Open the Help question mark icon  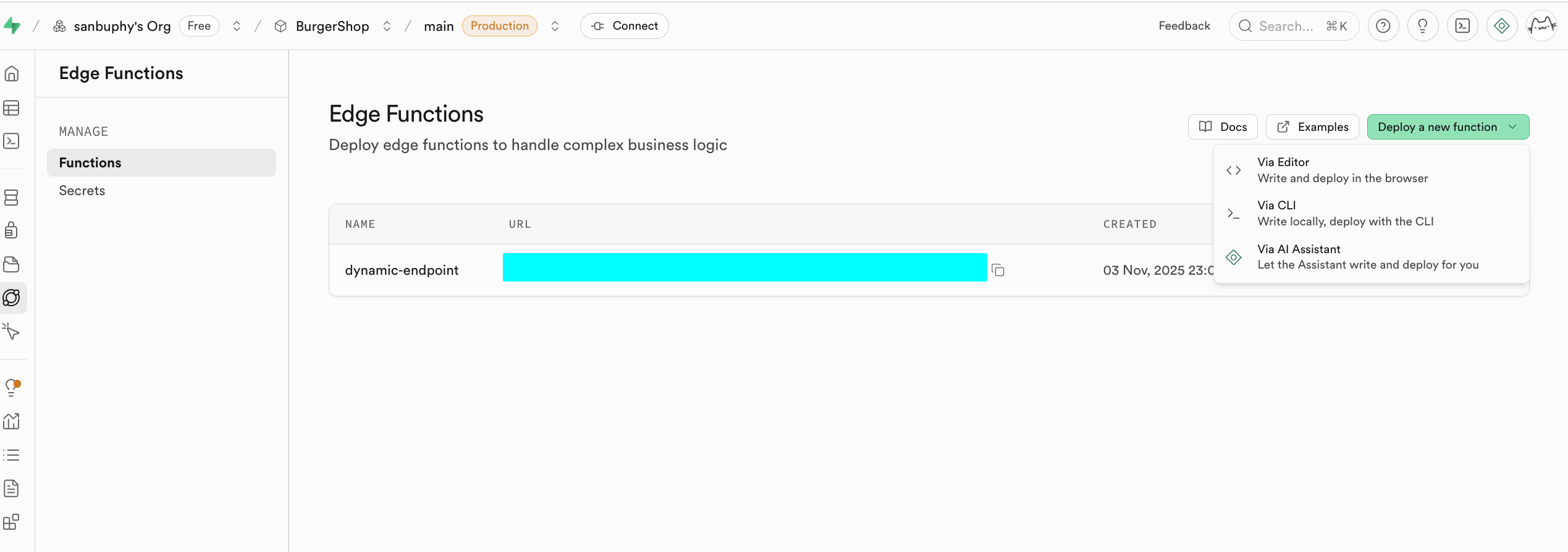tap(1383, 26)
